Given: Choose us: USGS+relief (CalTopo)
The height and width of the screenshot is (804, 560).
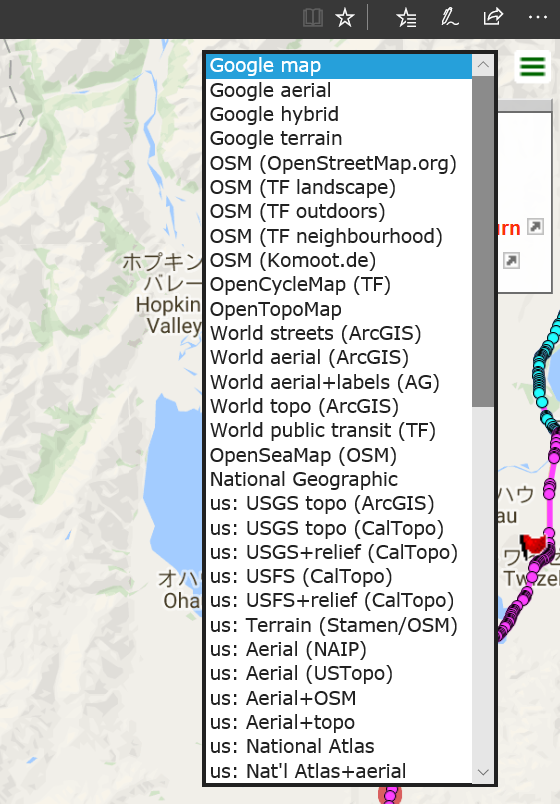Looking at the screenshot, I should point(338,552).
